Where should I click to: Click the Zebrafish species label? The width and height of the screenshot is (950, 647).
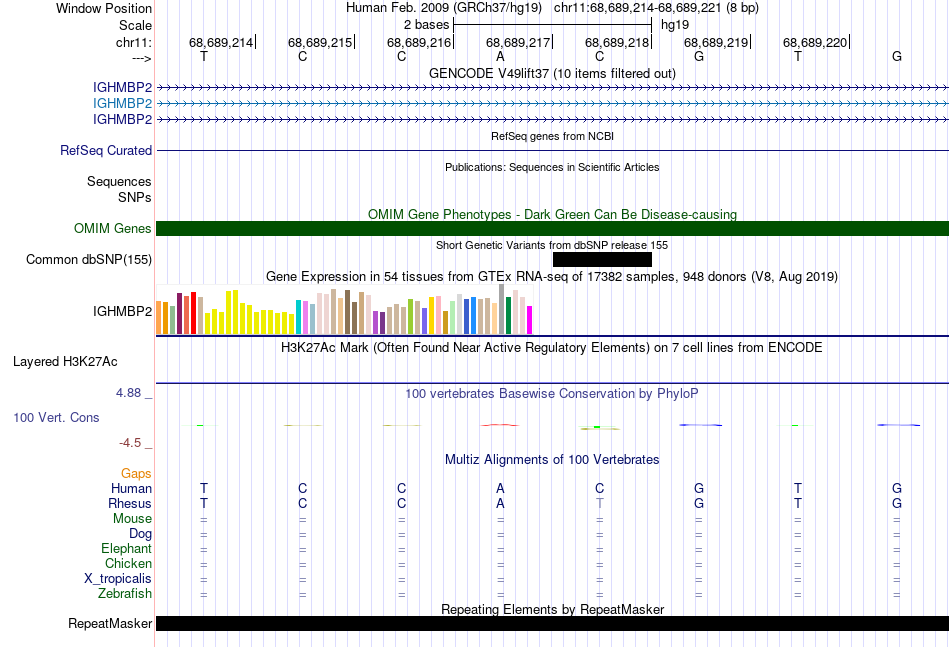(x=125, y=594)
